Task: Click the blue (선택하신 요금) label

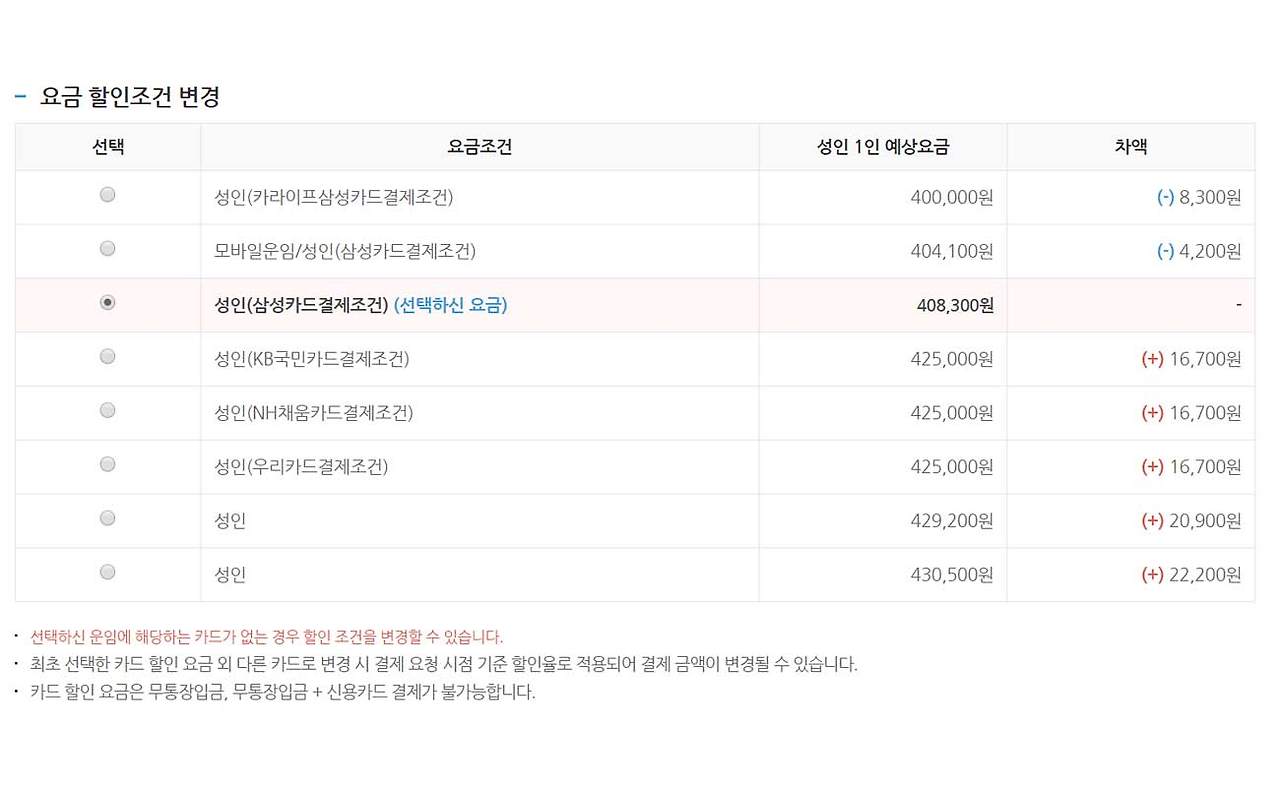Action: (x=450, y=305)
